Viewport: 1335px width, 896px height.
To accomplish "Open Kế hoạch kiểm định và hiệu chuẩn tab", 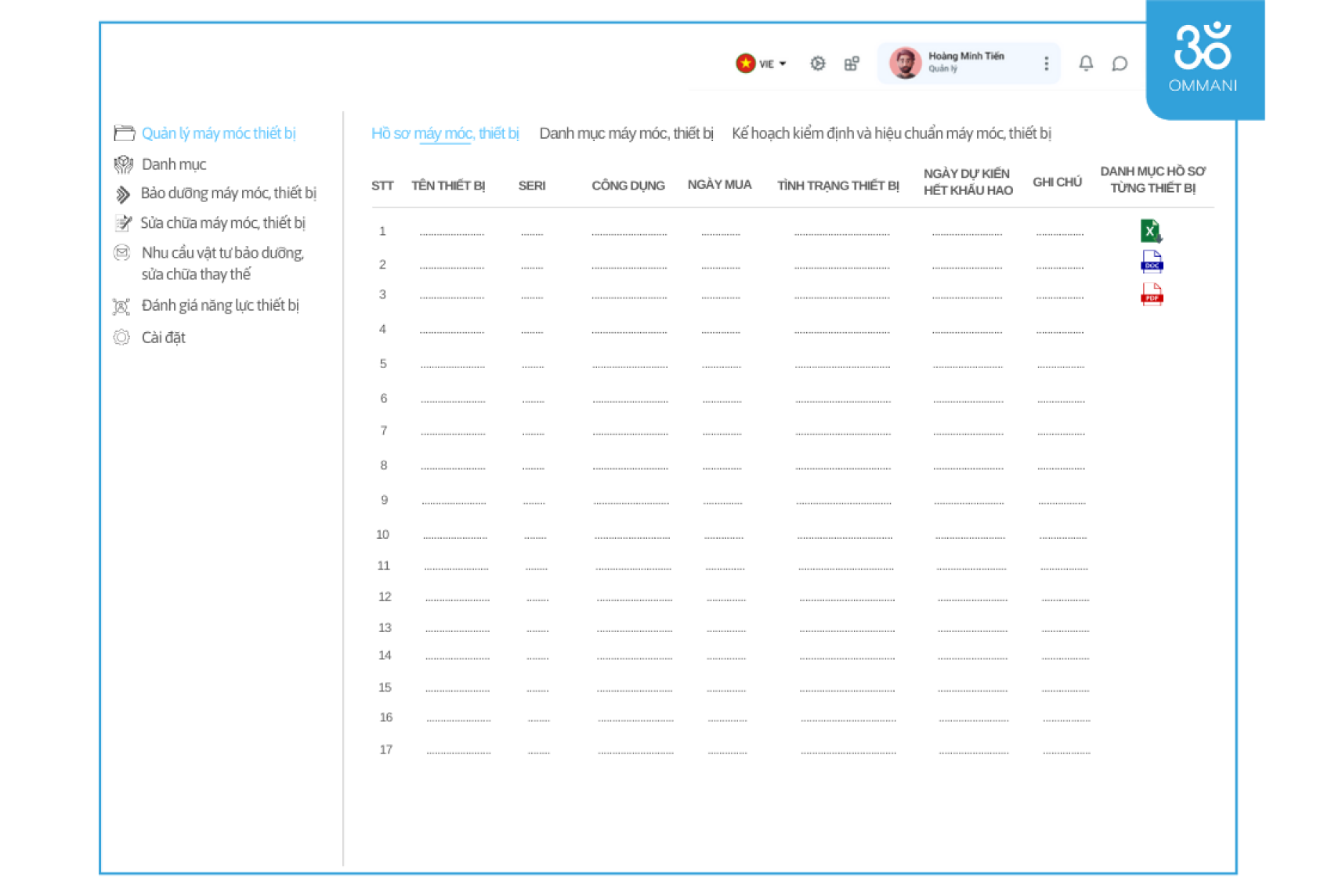I will point(891,133).
